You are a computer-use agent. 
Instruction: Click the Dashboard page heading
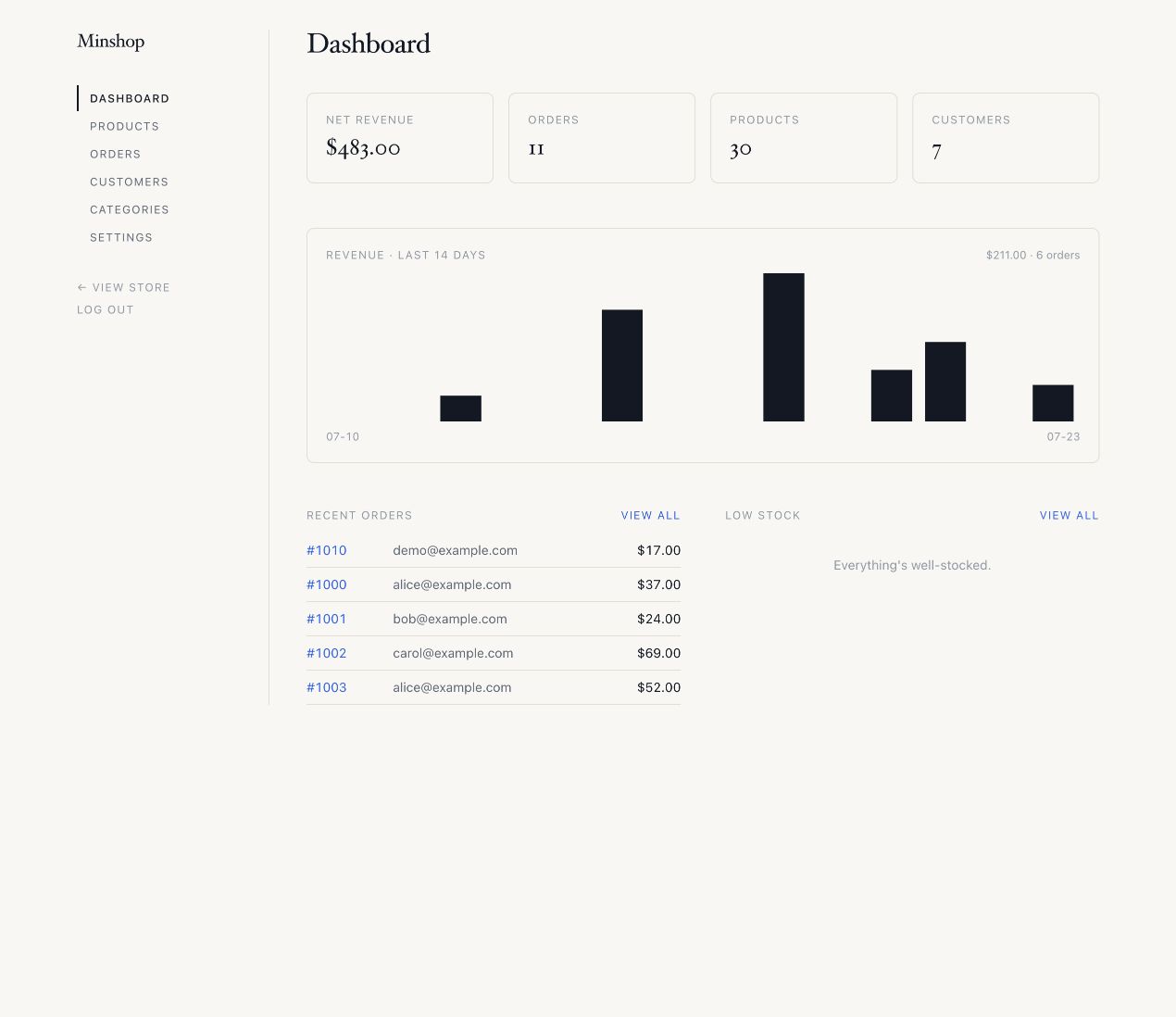pyautogui.click(x=369, y=44)
